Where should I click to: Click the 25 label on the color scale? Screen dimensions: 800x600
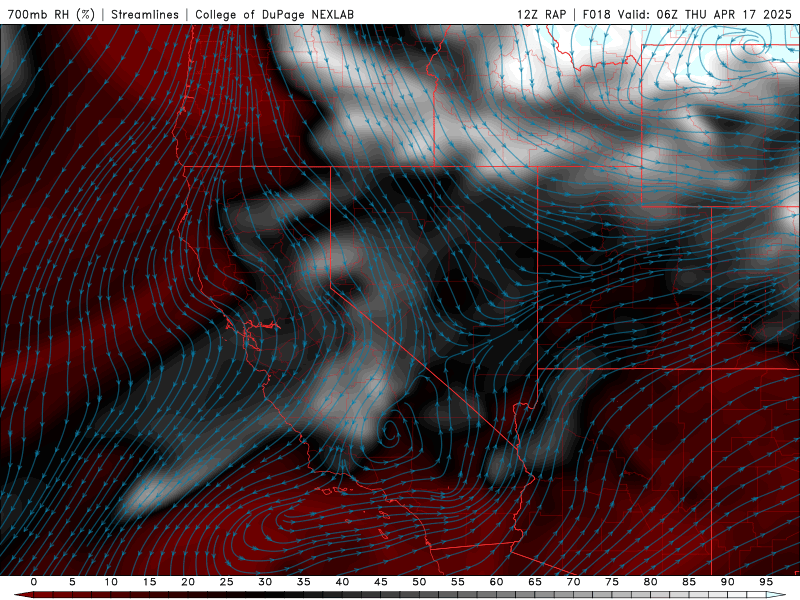pyautogui.click(x=227, y=582)
